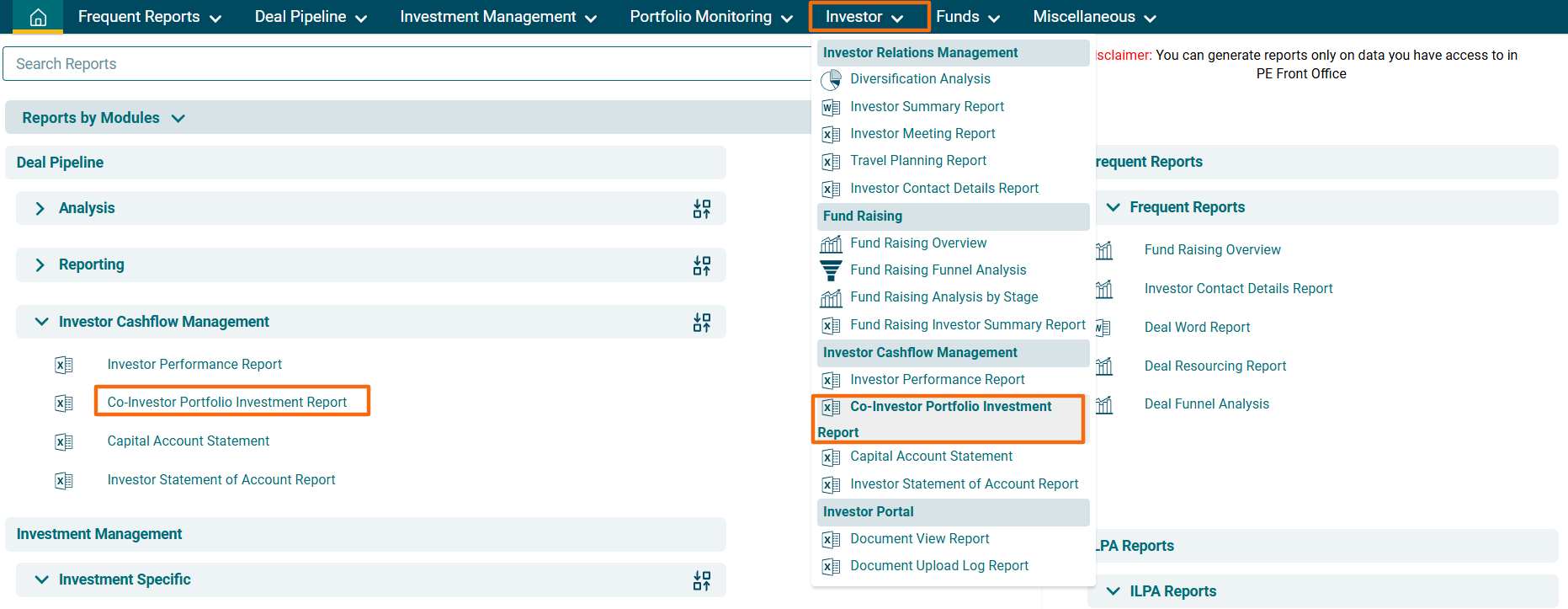Screen dimensions: 1568x609
Task: Expand the Reporting section
Action: point(40,264)
